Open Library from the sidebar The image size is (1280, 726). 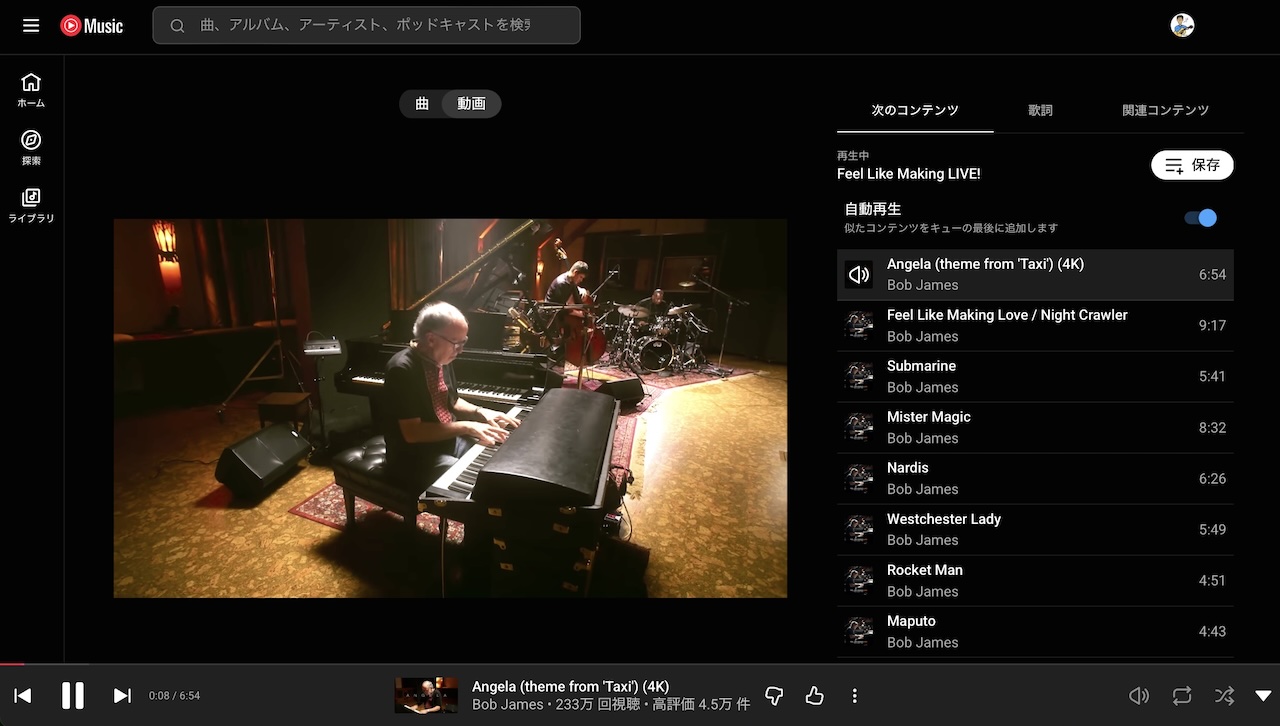(31, 205)
